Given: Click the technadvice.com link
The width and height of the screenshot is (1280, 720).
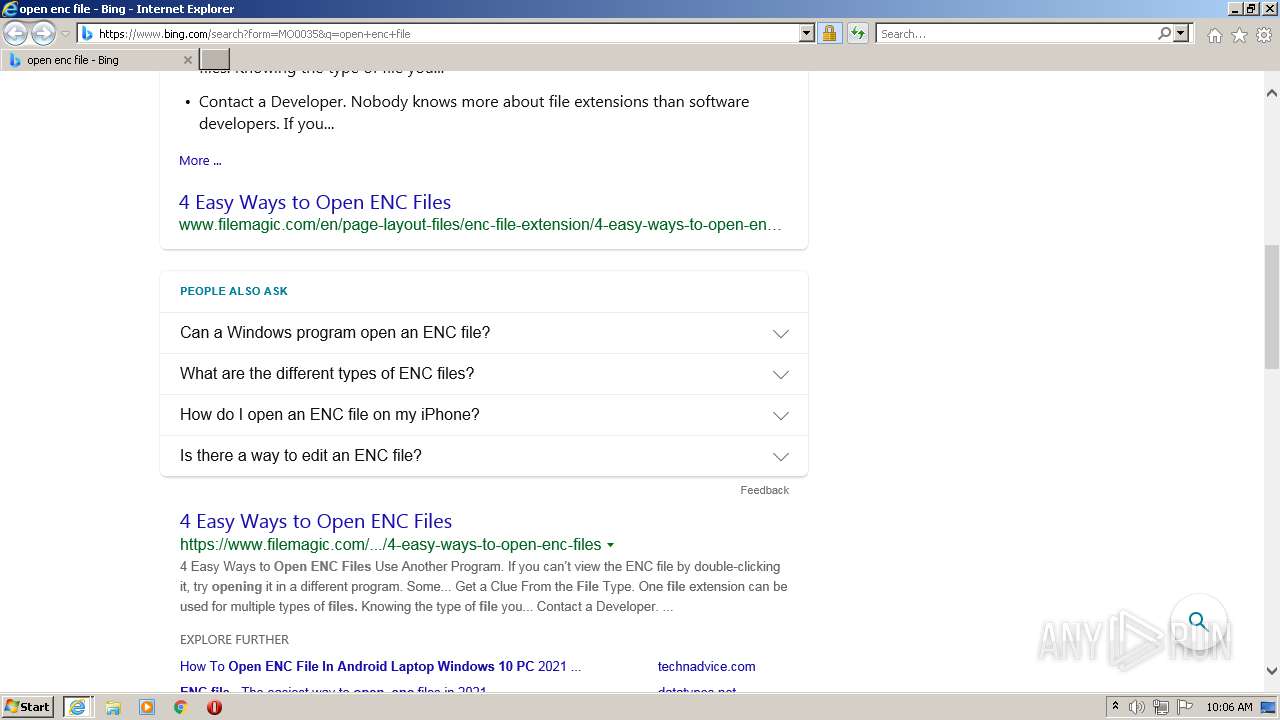Looking at the screenshot, I should click(x=707, y=666).
